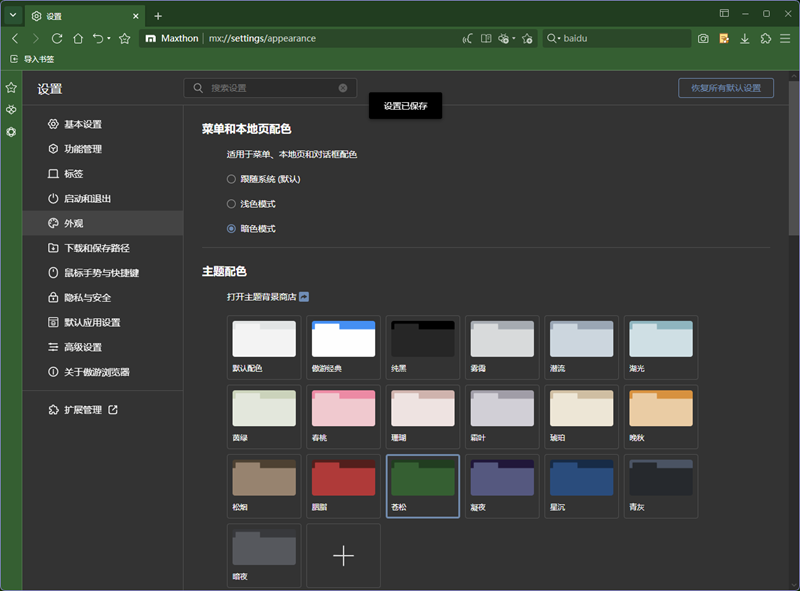This screenshot has height=591, width=800.
Task: Open a new tab with plus button
Action: [158, 16]
